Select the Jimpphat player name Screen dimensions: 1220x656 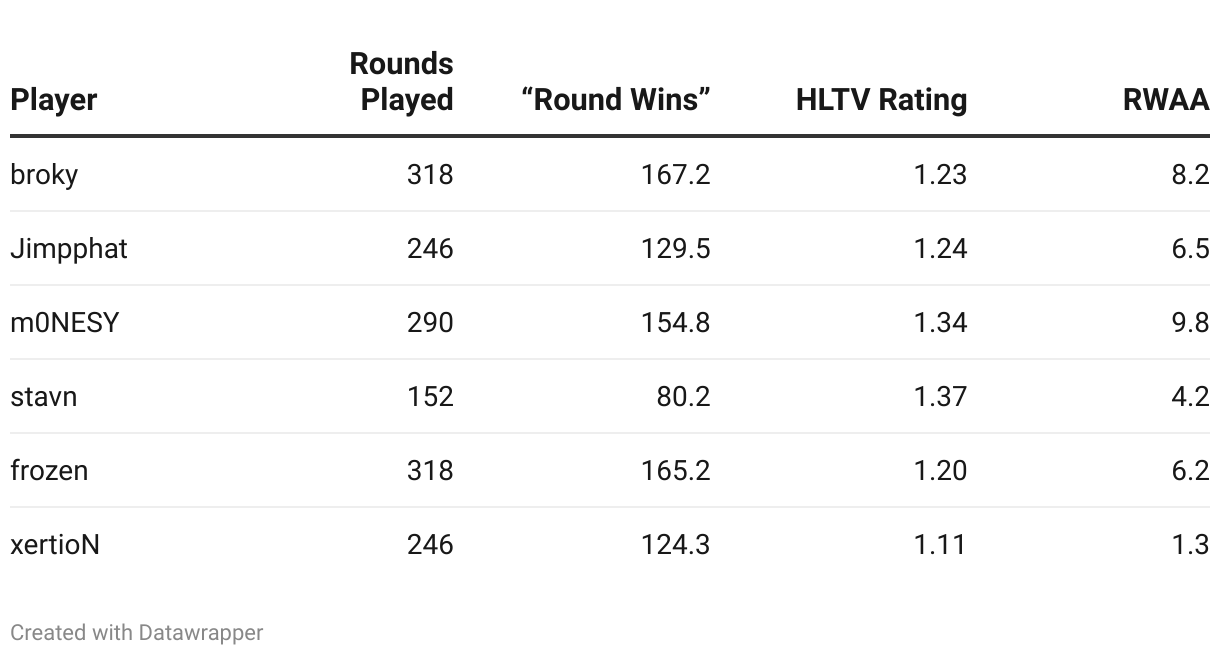(x=69, y=248)
